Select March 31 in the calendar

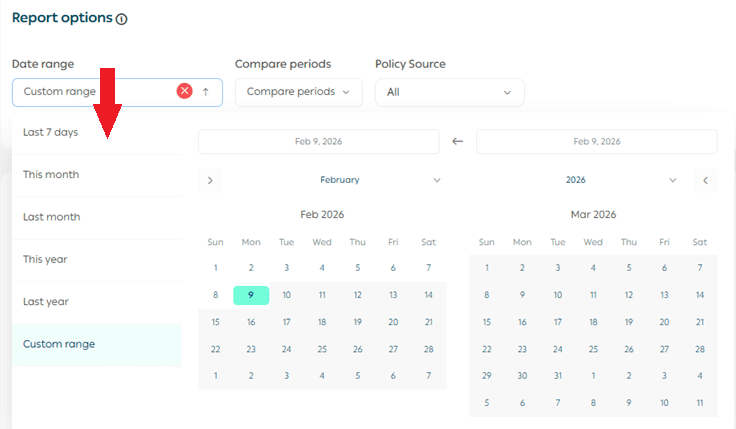(558, 376)
